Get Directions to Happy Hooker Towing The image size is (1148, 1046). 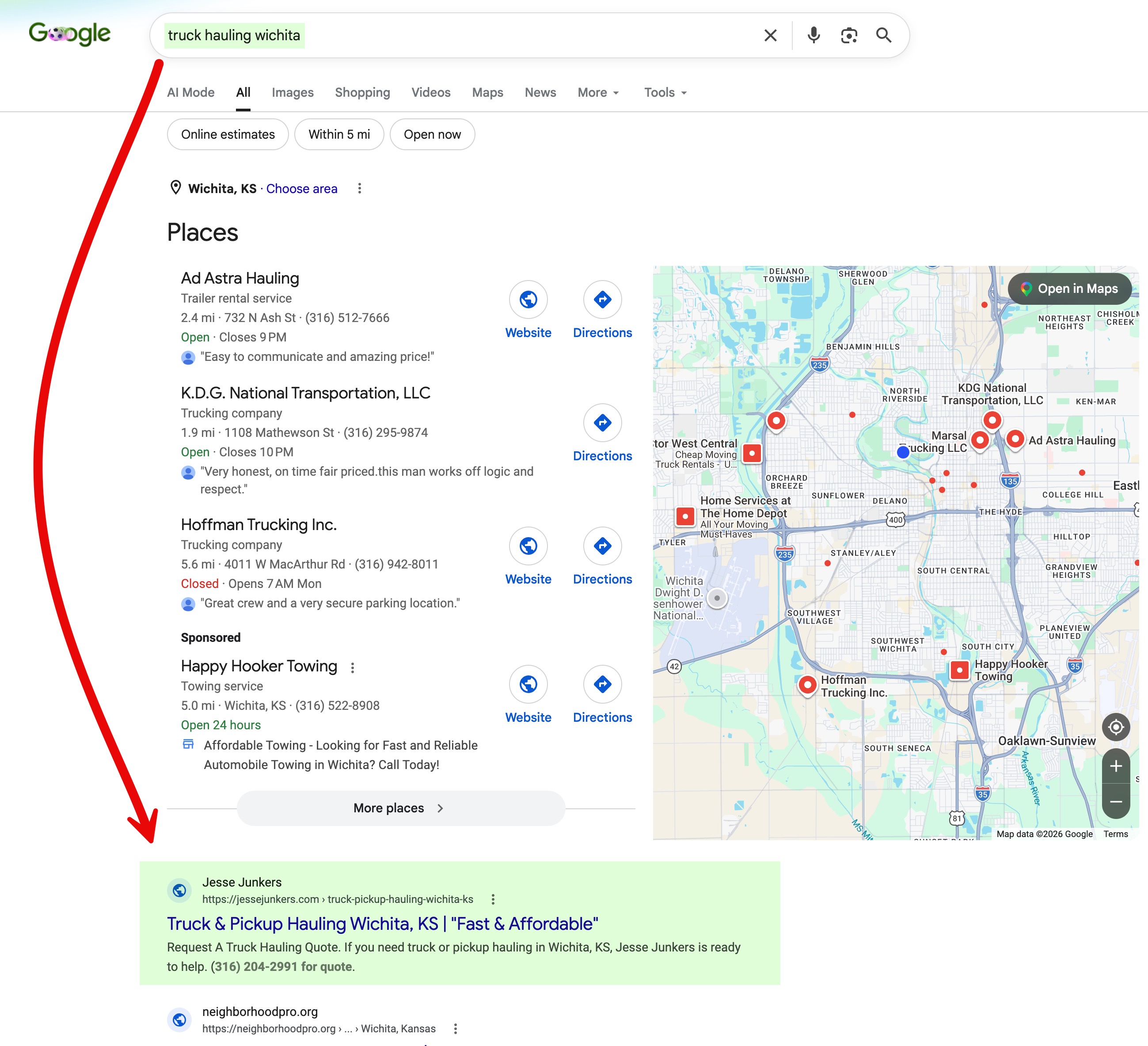(602, 684)
